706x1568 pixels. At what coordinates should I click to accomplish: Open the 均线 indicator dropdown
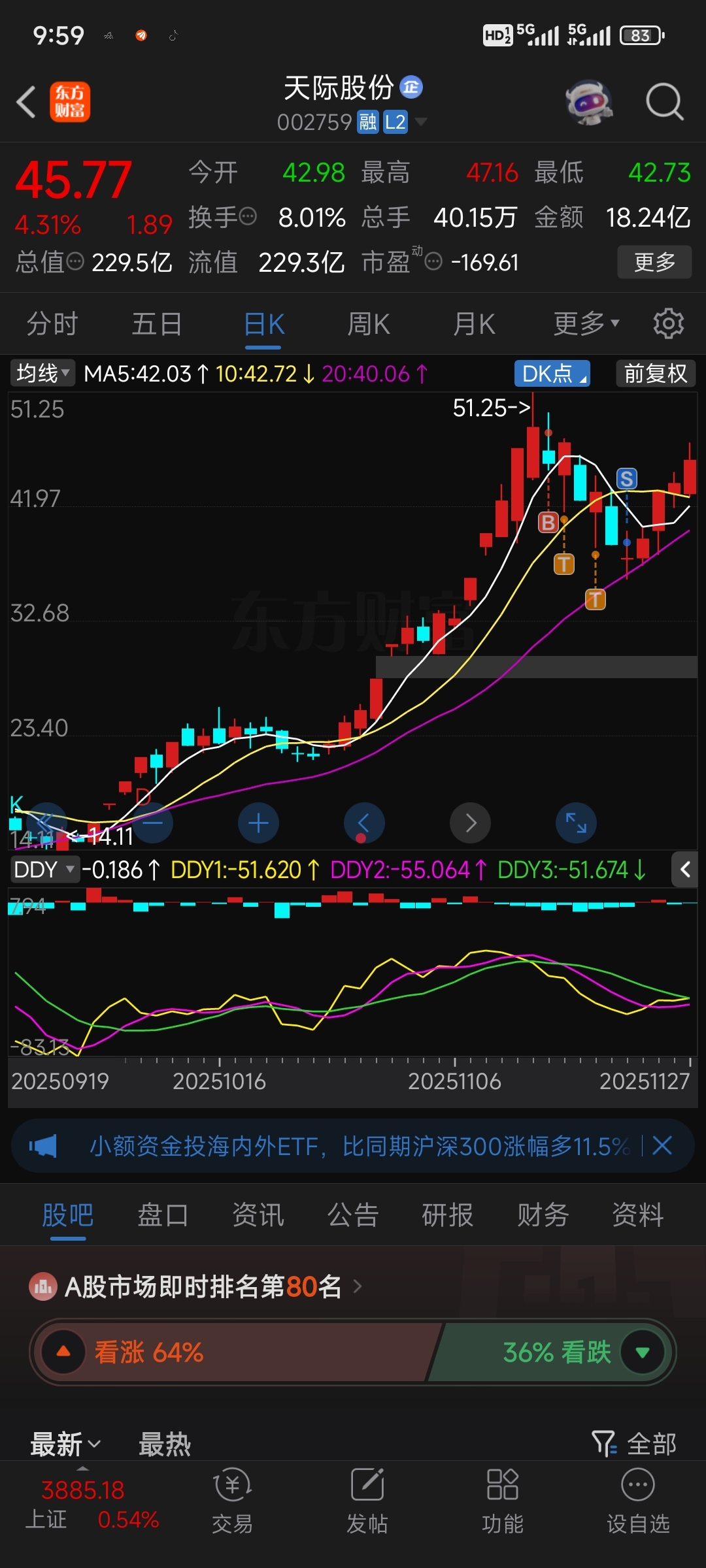click(x=42, y=374)
